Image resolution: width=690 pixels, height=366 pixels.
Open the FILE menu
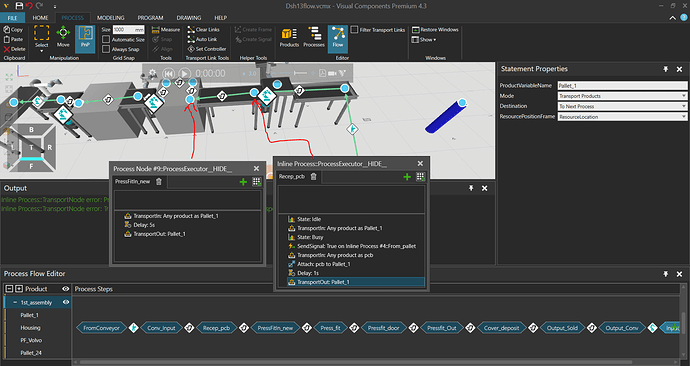pos(12,18)
